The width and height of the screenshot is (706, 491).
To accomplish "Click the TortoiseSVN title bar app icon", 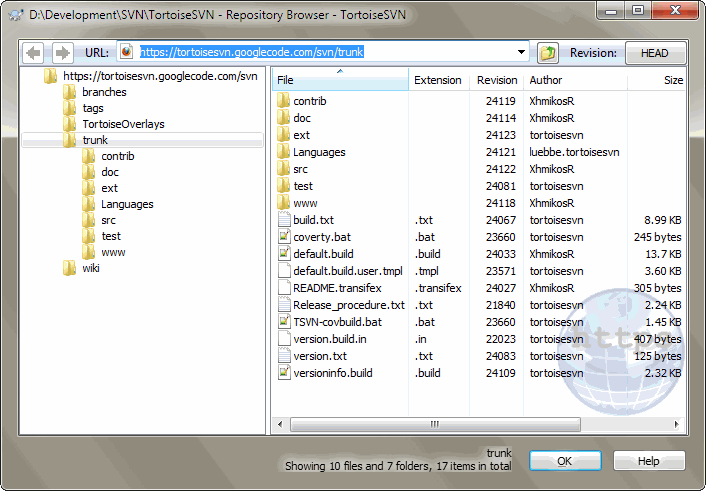I will point(16,15).
